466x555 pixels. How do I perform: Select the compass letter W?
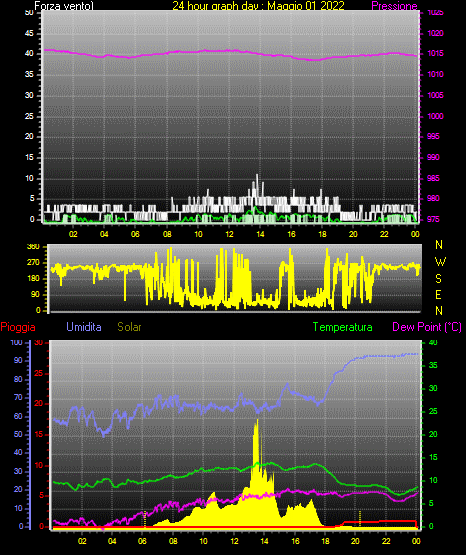(440, 262)
